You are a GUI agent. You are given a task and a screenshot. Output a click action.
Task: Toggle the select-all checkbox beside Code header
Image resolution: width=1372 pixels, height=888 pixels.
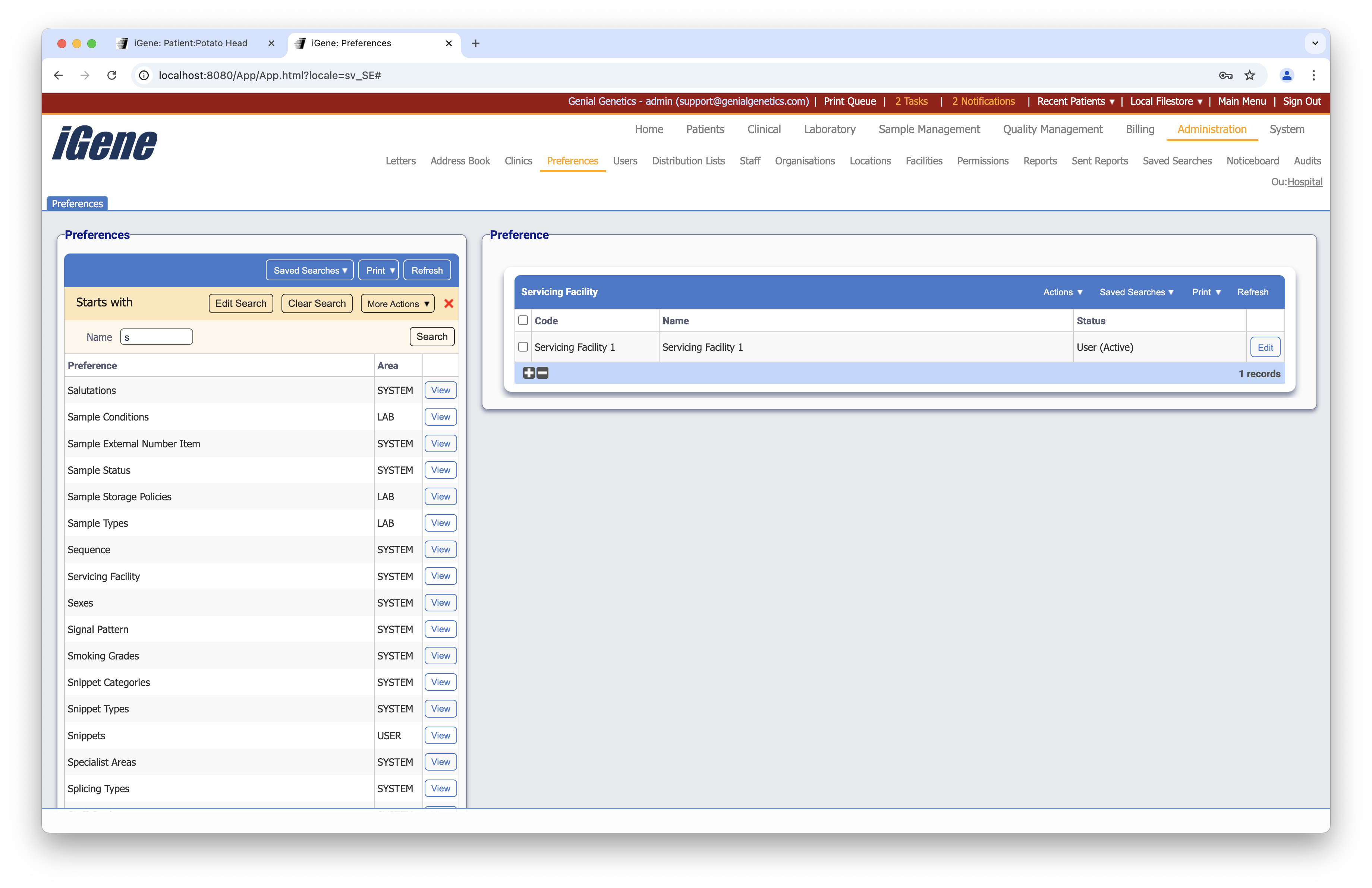tap(523, 320)
